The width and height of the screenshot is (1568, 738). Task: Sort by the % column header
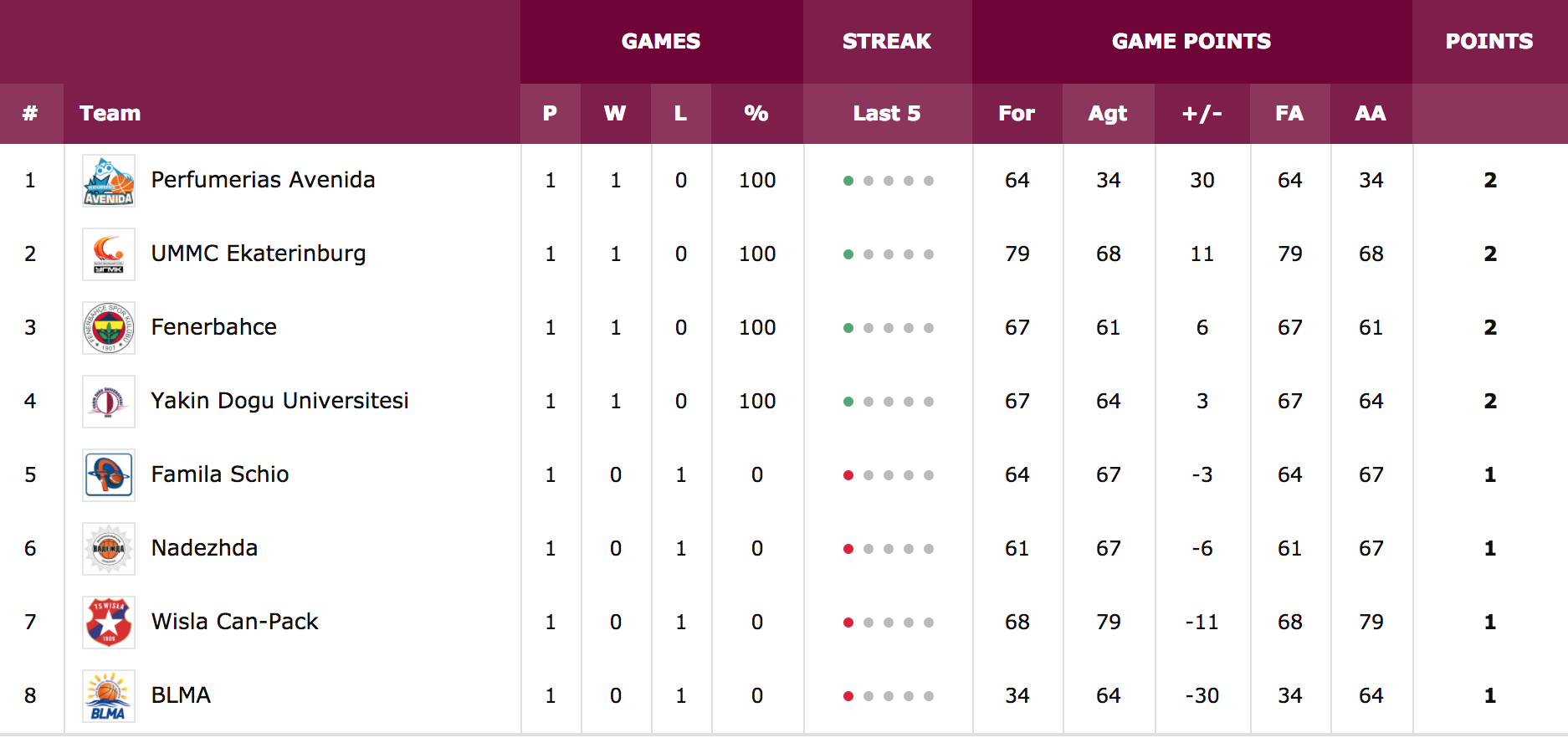[x=756, y=114]
